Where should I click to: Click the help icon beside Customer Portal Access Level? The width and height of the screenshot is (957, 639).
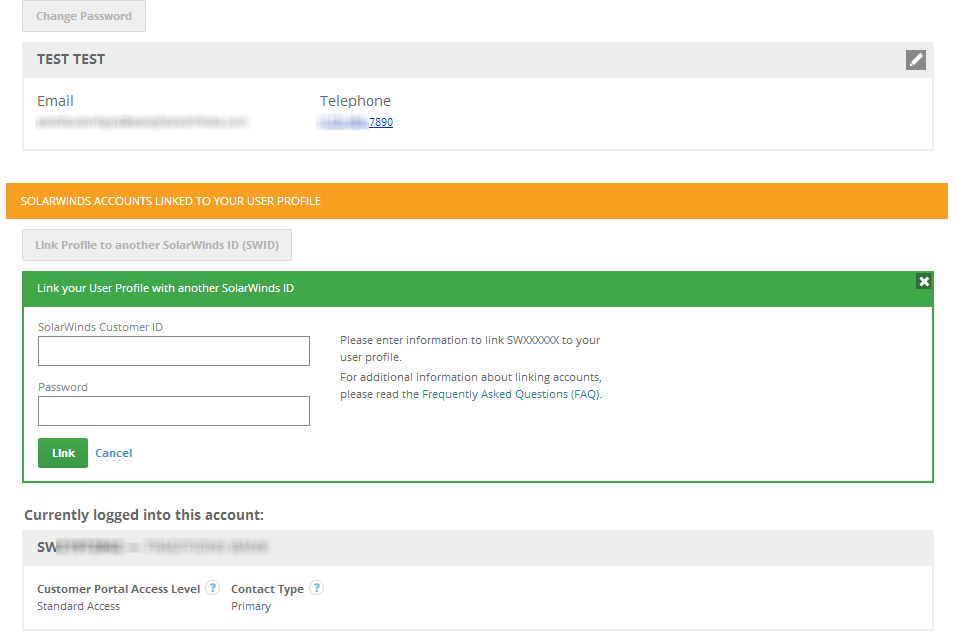[212, 588]
